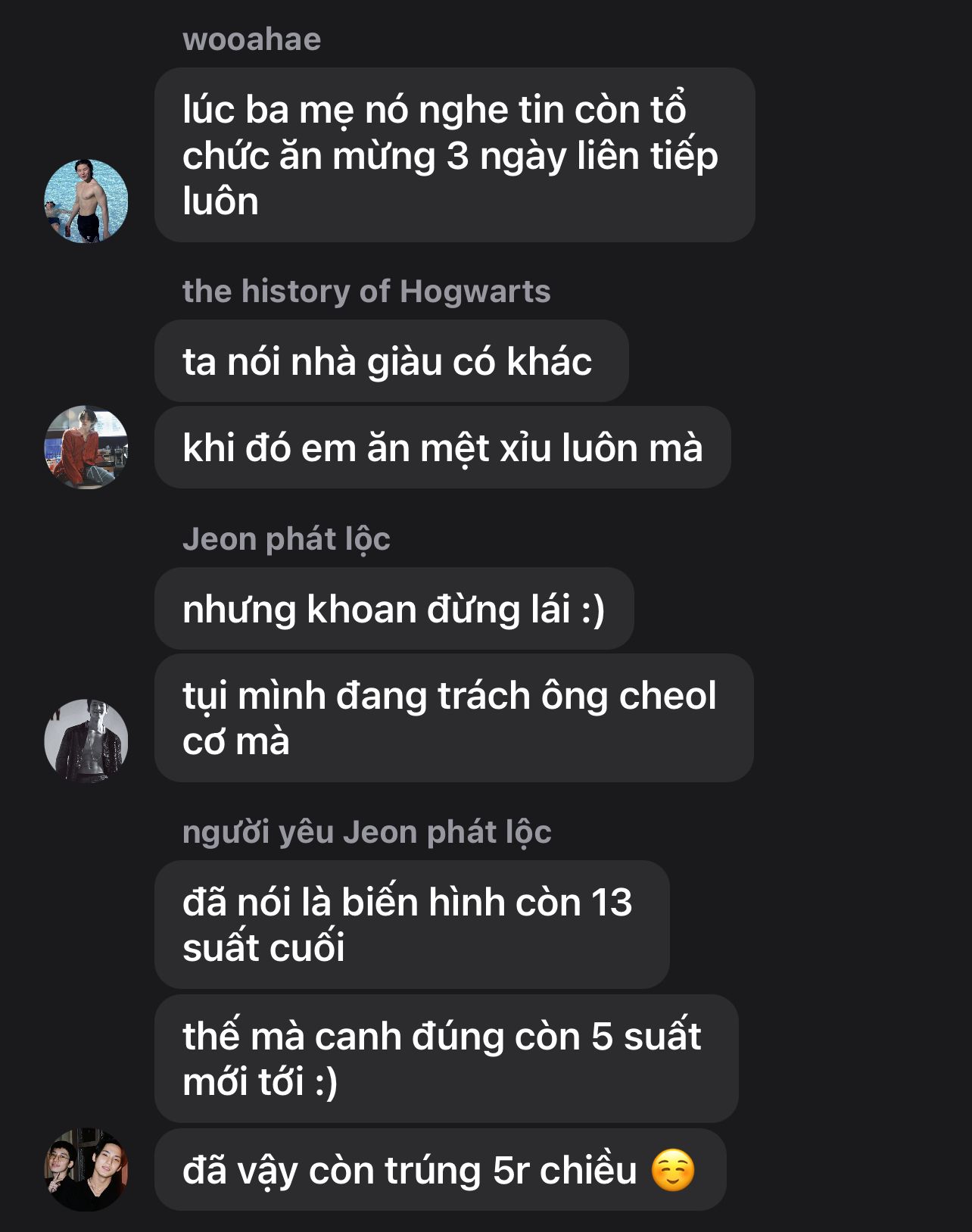Tap the người yêu Jeon phát lộc label

[x=366, y=832]
